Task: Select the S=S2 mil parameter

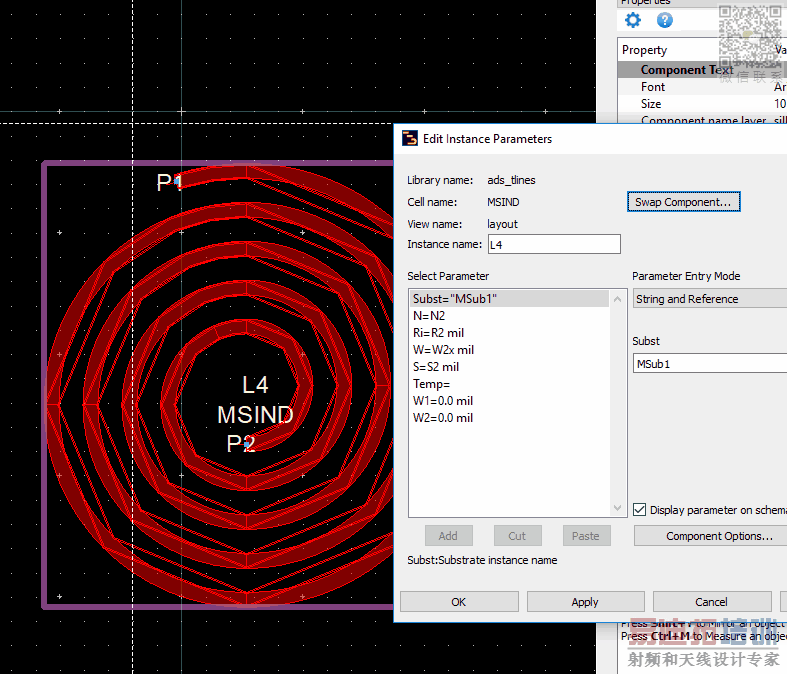Action: (x=436, y=367)
